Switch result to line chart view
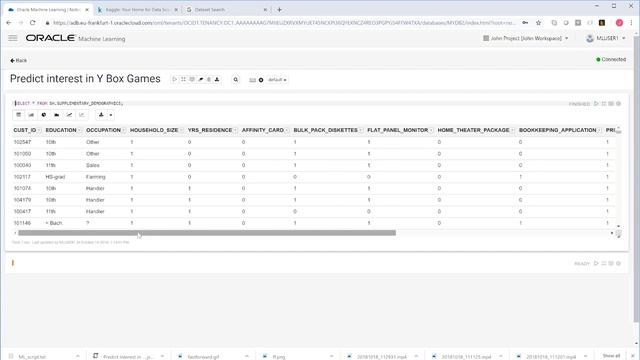Image resolution: width=640 pixels, height=360 pixels. (69, 115)
